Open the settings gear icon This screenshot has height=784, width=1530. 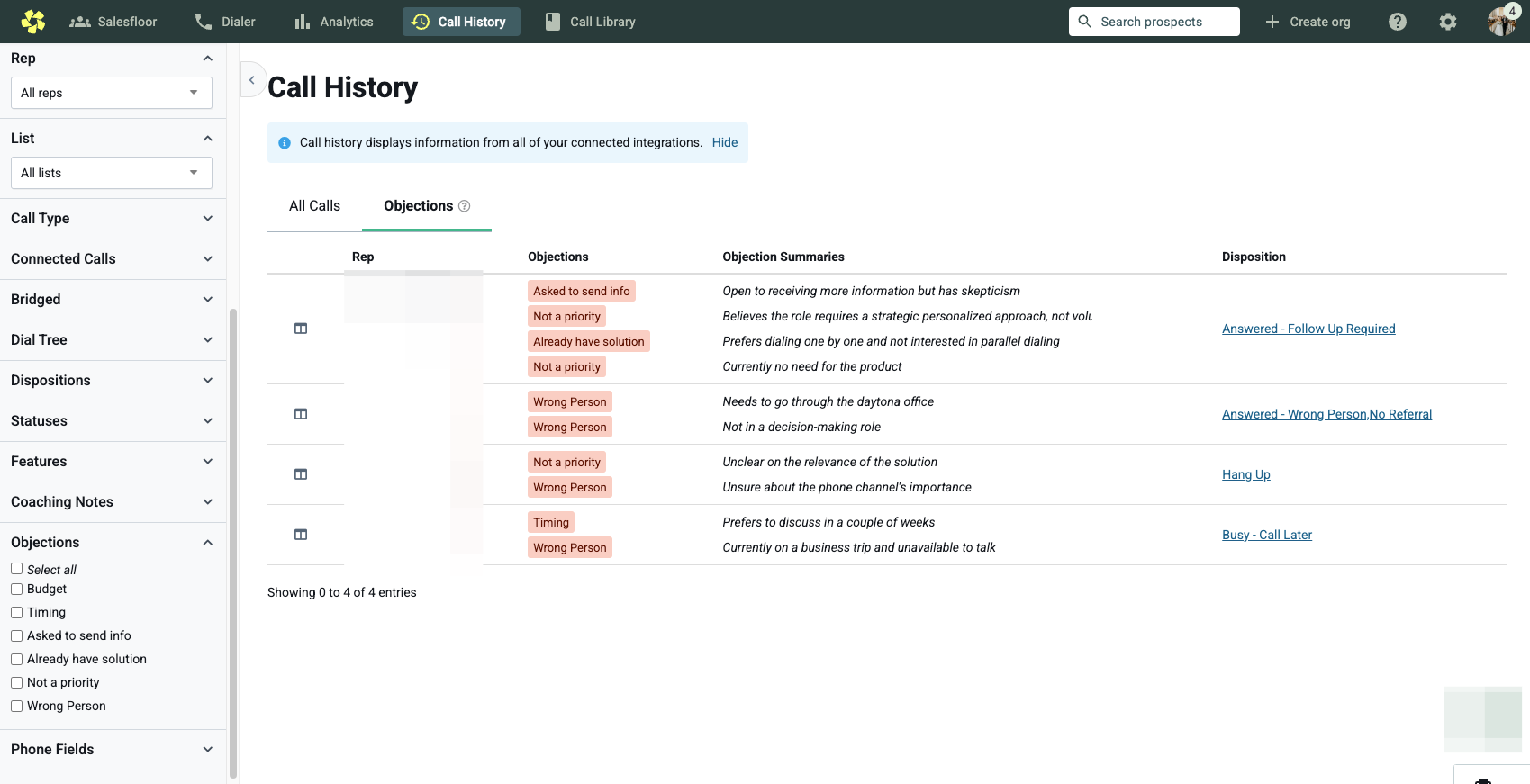1448,22
